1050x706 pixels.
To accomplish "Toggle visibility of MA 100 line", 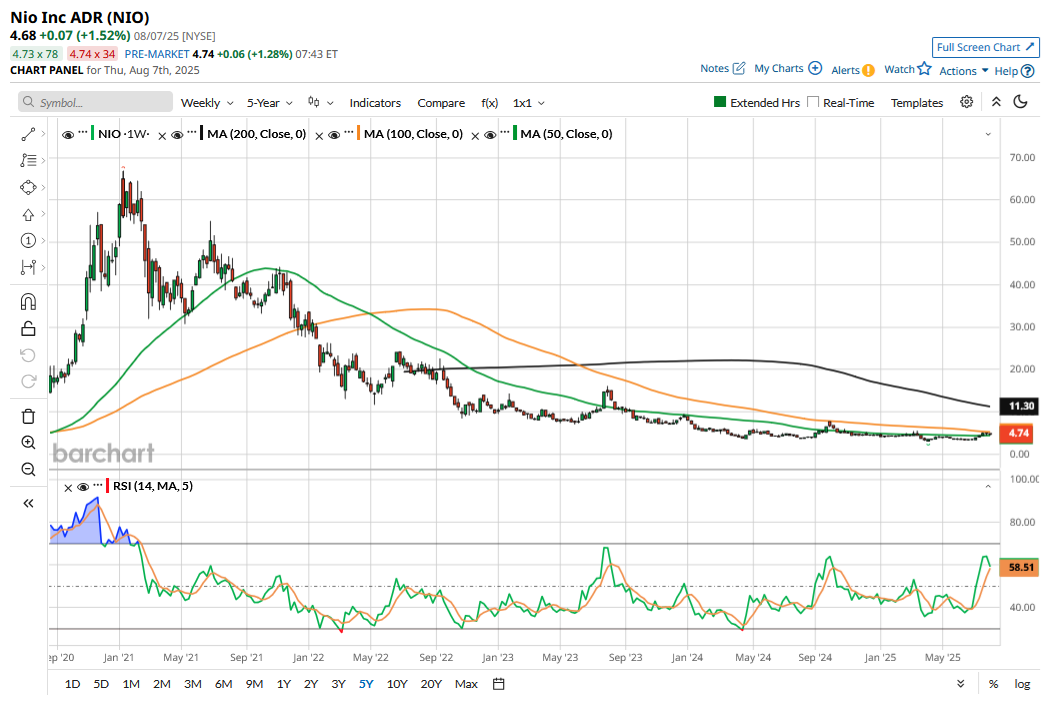I will click(334, 135).
